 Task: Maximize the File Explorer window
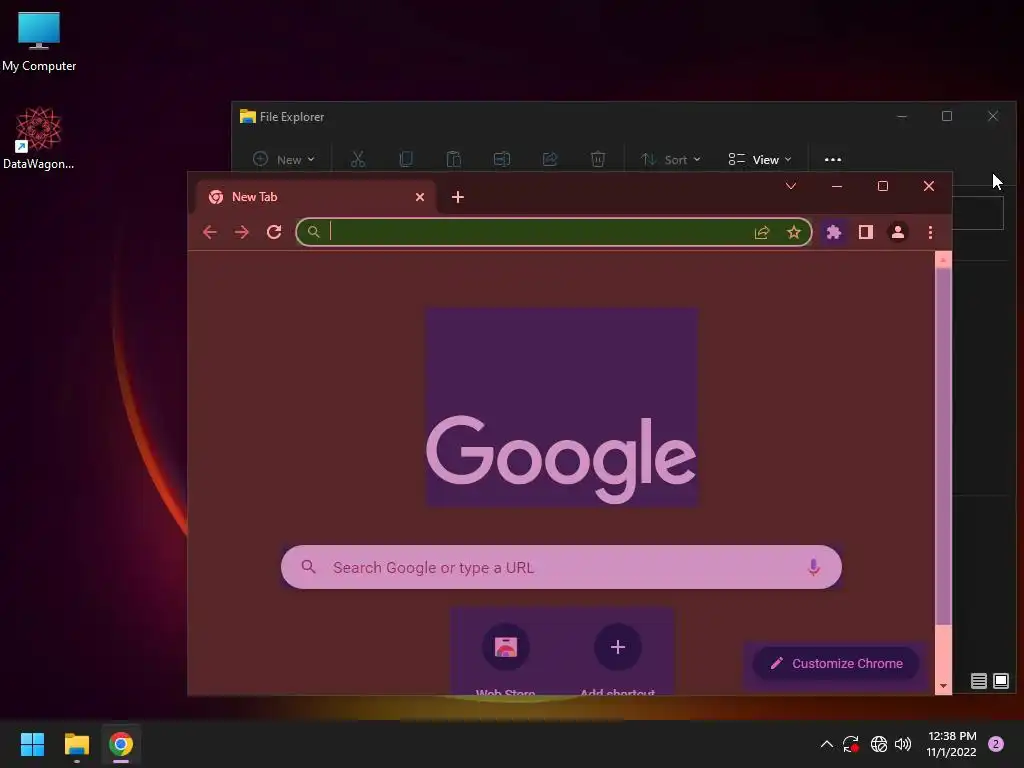[947, 116]
